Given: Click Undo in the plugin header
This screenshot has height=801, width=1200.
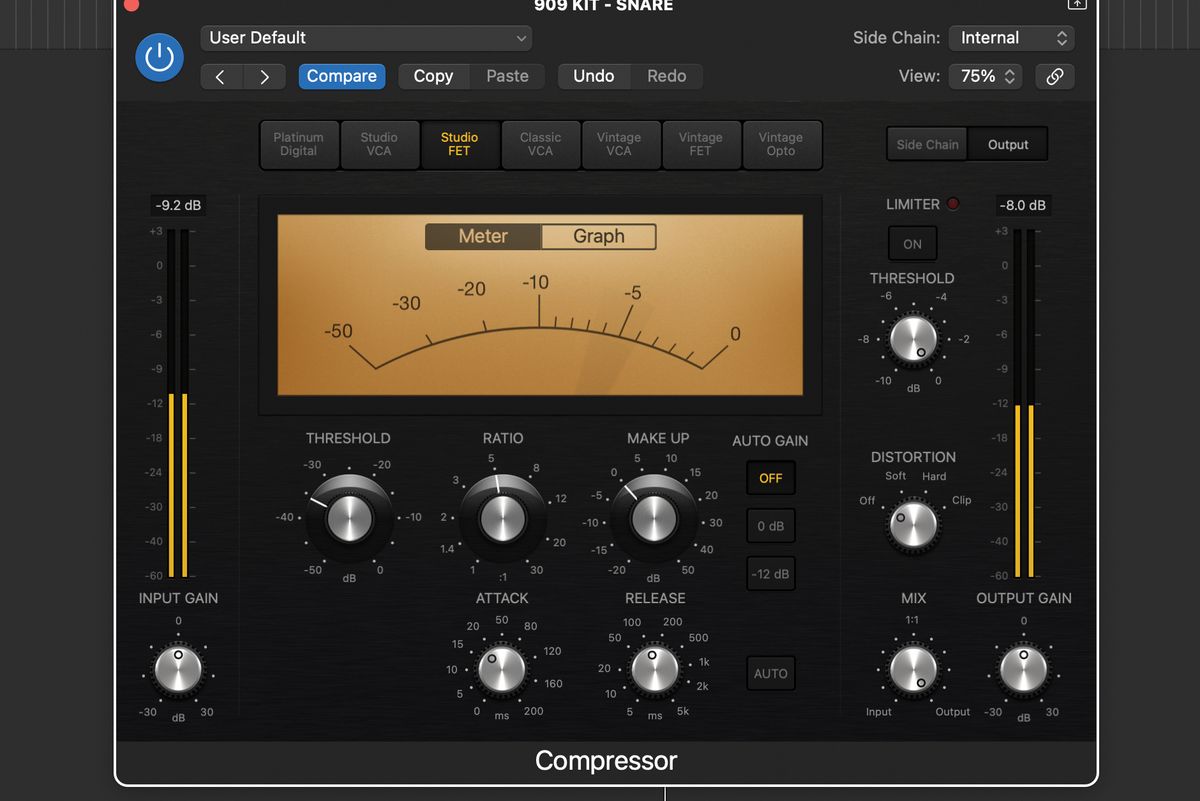Looking at the screenshot, I should [x=593, y=76].
